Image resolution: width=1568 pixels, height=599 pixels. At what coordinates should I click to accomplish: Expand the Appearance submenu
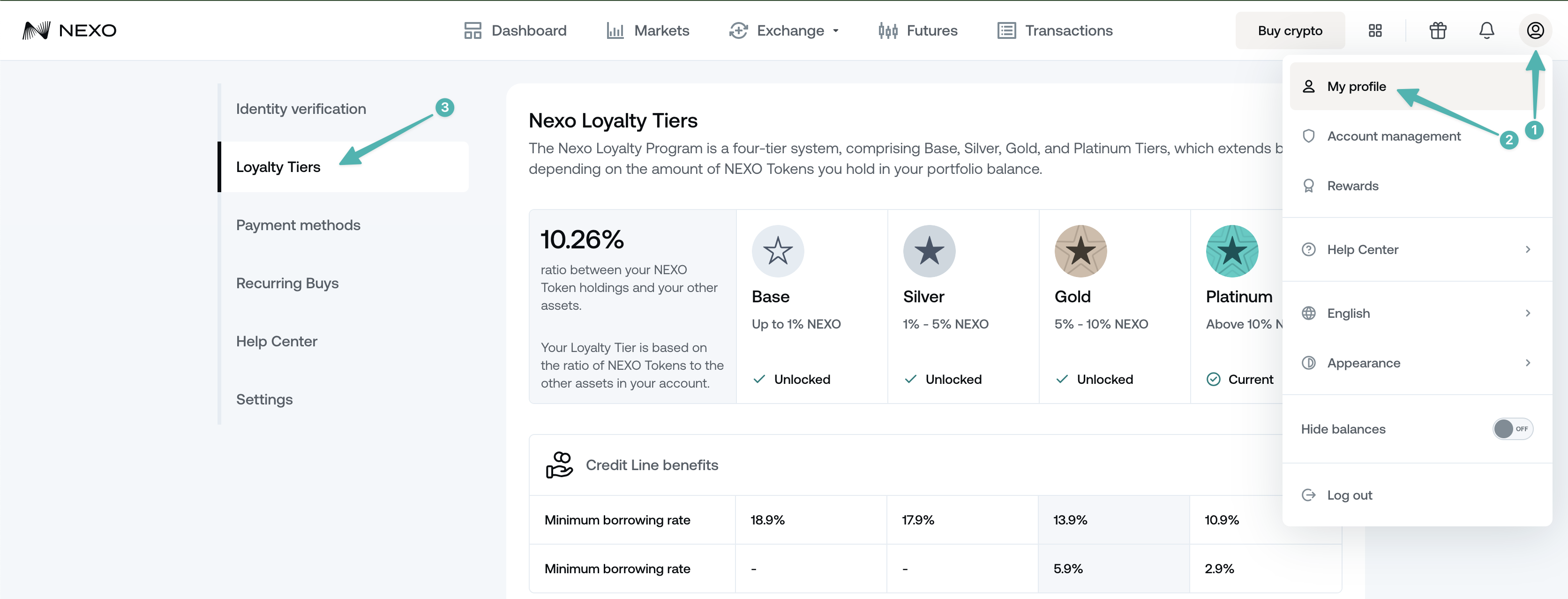tap(1417, 363)
